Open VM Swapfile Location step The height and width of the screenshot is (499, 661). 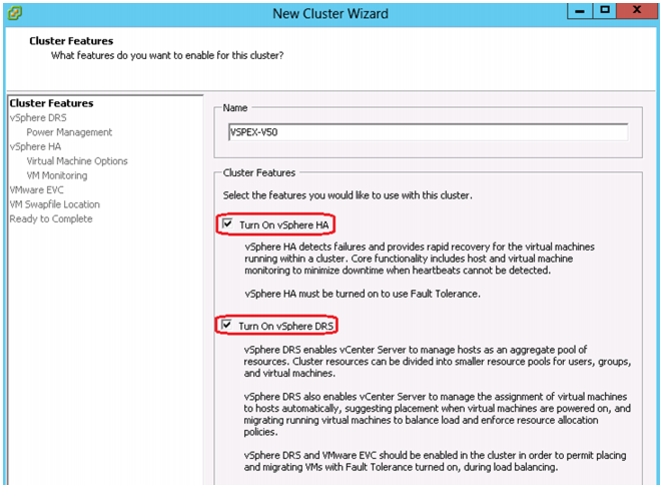55,204
